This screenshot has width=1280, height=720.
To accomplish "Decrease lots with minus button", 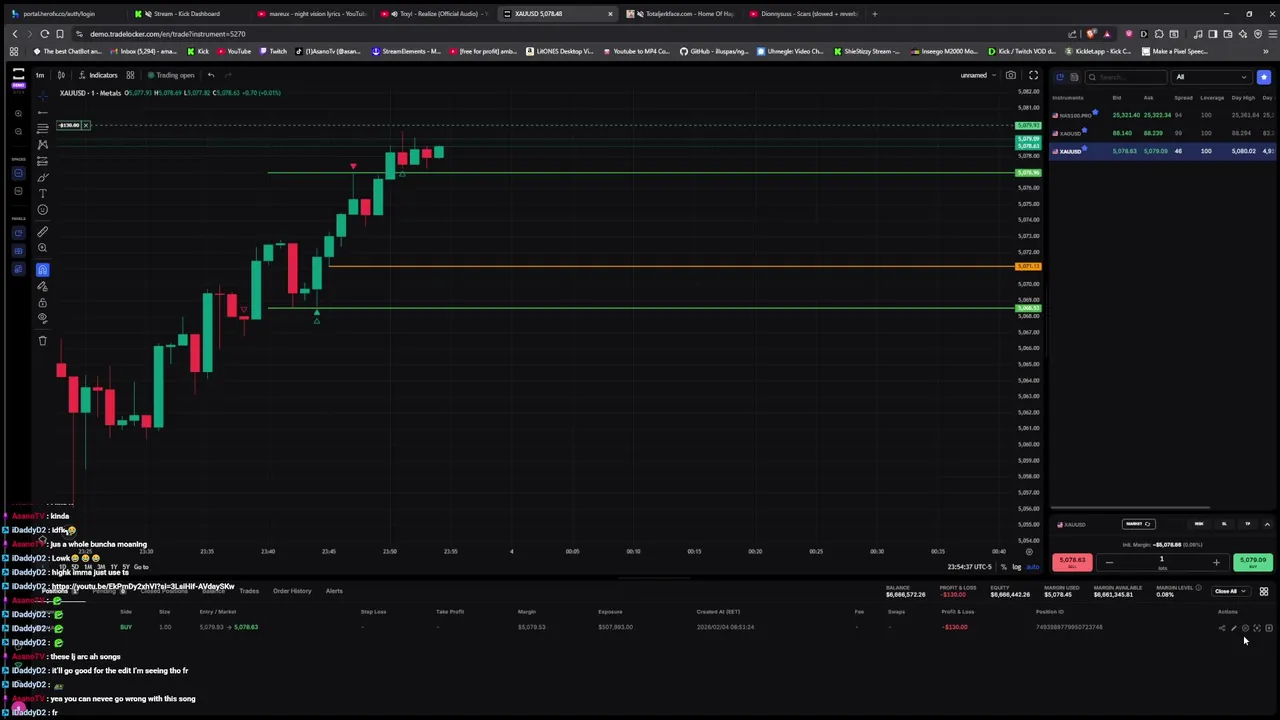I will (x=1108, y=563).
